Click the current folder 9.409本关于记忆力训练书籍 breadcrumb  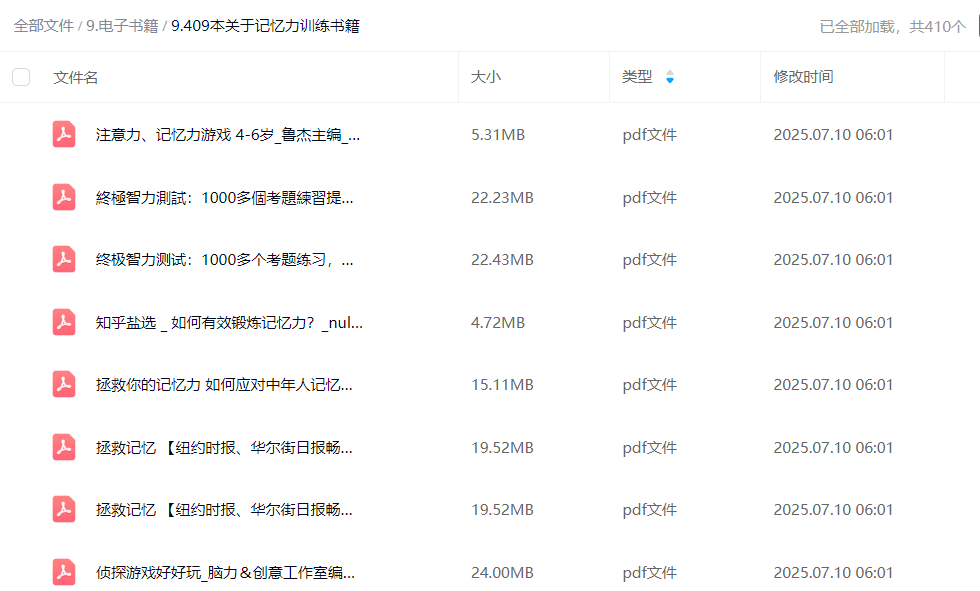pyautogui.click(x=265, y=26)
